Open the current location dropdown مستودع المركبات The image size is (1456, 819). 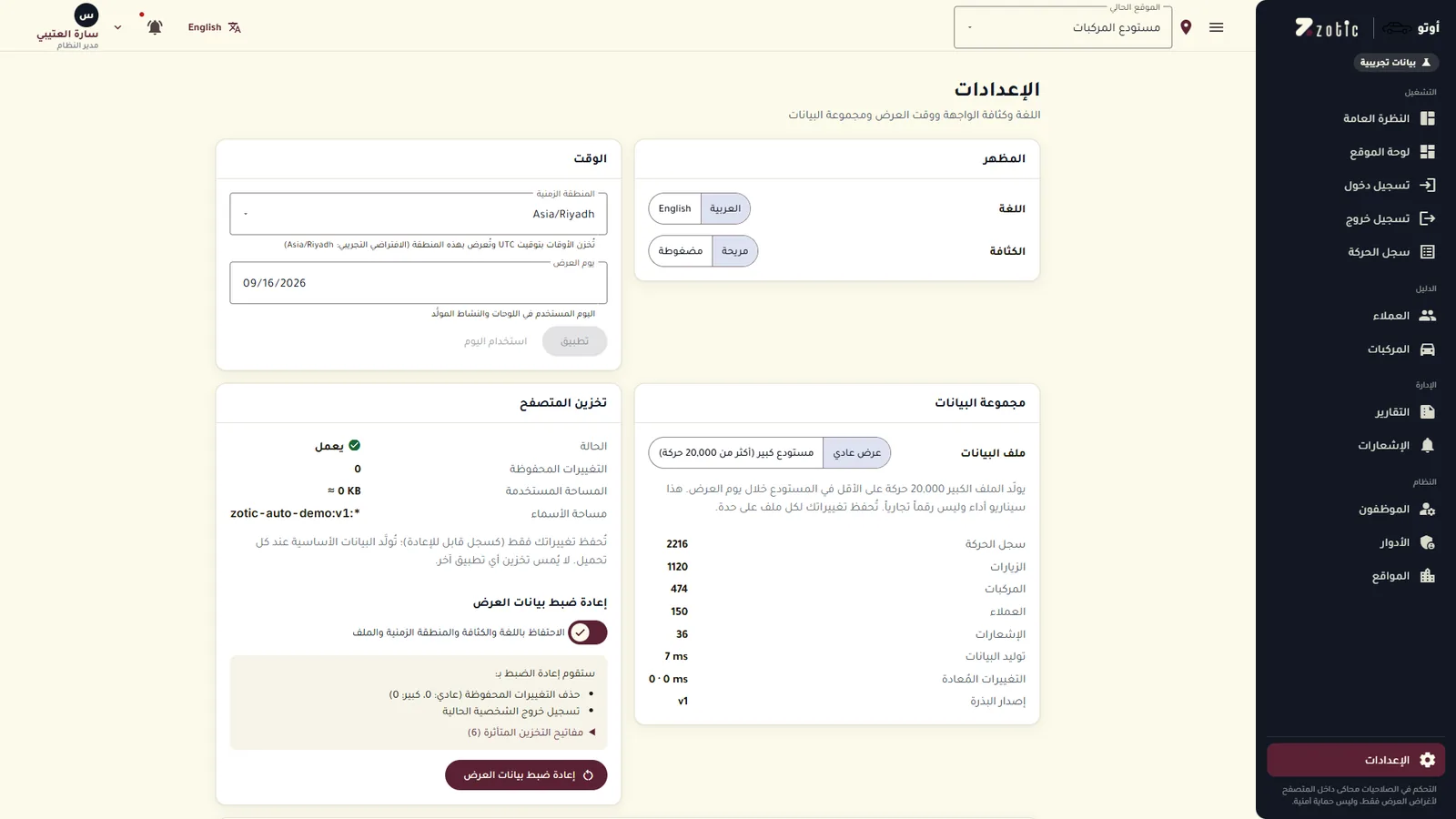[x=1063, y=27]
